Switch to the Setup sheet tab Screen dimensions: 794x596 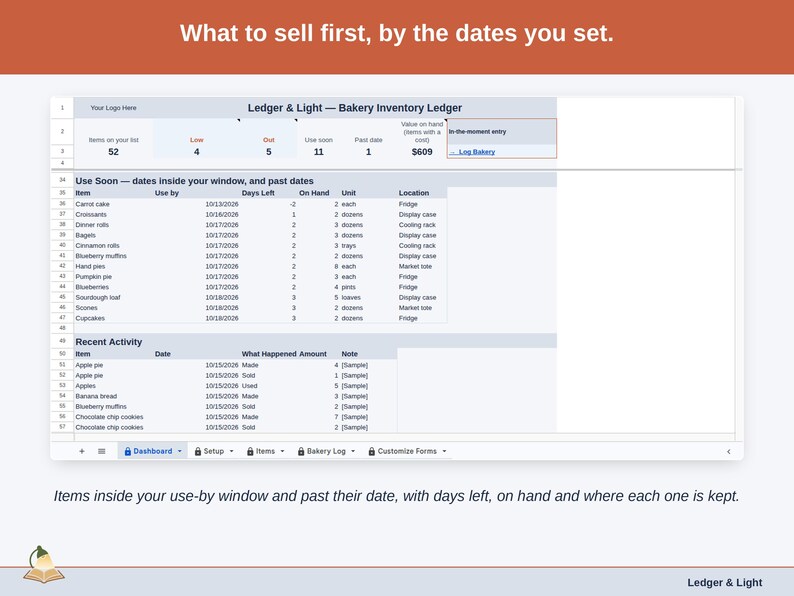click(x=214, y=451)
